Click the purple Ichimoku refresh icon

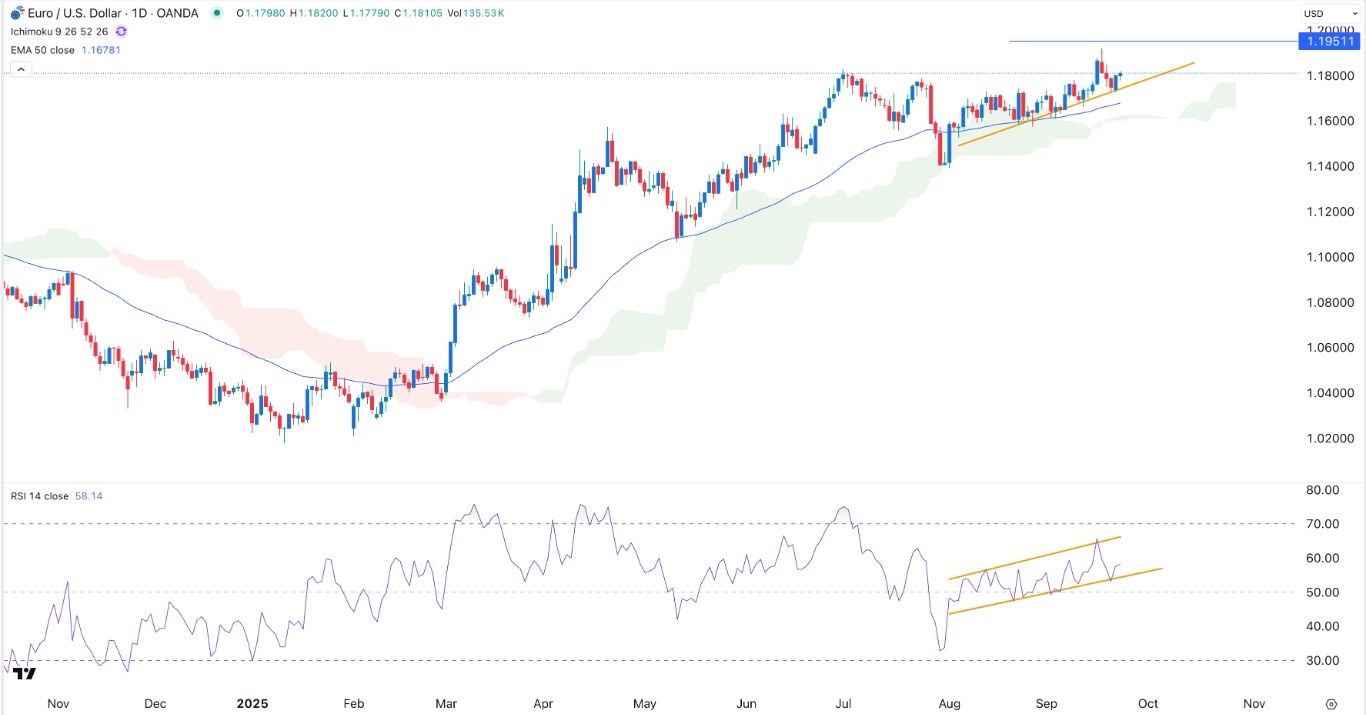(x=120, y=32)
